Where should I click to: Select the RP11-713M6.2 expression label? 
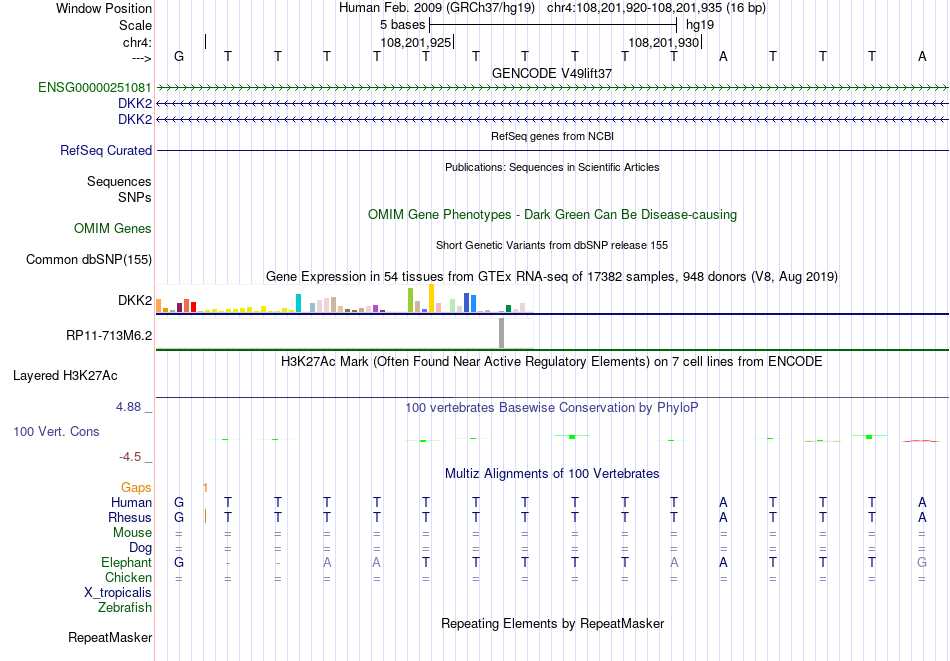109,335
